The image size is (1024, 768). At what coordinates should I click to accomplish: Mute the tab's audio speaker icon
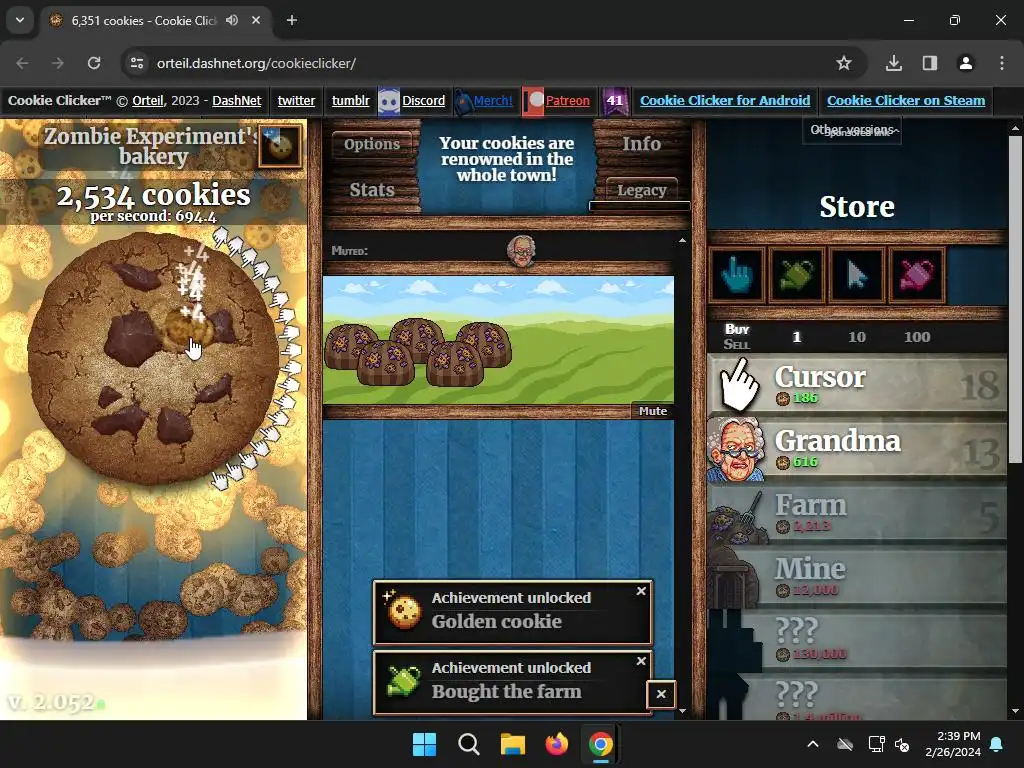(232, 20)
